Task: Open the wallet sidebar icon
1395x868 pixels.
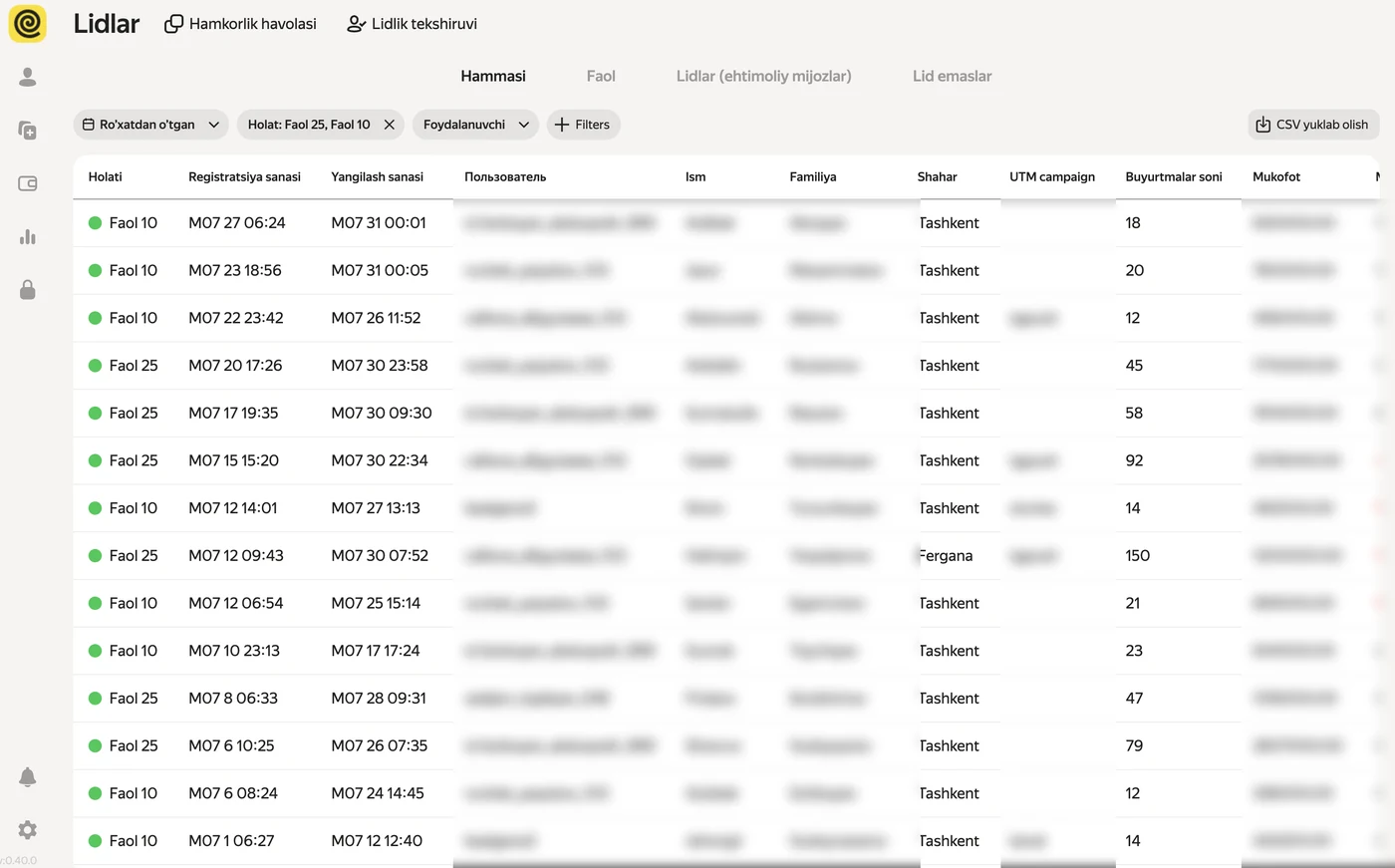Action: pyautogui.click(x=28, y=183)
